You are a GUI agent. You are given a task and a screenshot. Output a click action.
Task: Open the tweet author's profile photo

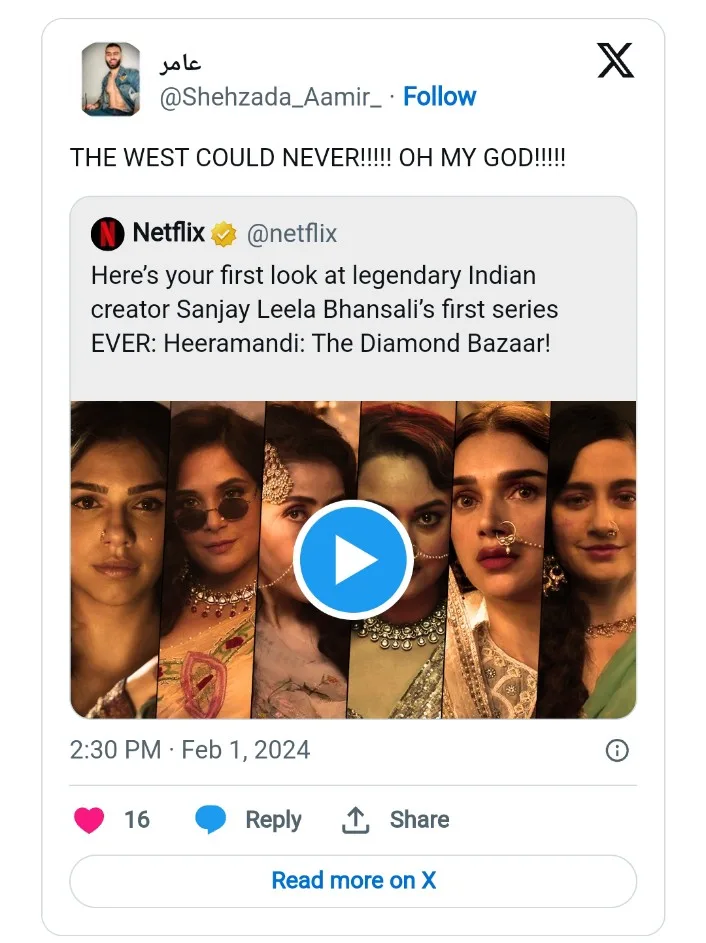tap(111, 79)
